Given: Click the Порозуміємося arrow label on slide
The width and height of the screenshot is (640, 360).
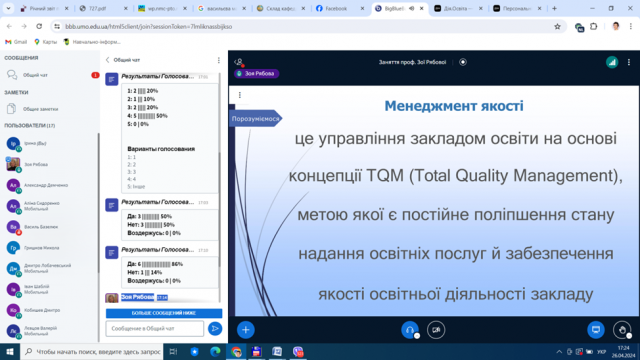Looking at the screenshot, I should coord(256,119).
